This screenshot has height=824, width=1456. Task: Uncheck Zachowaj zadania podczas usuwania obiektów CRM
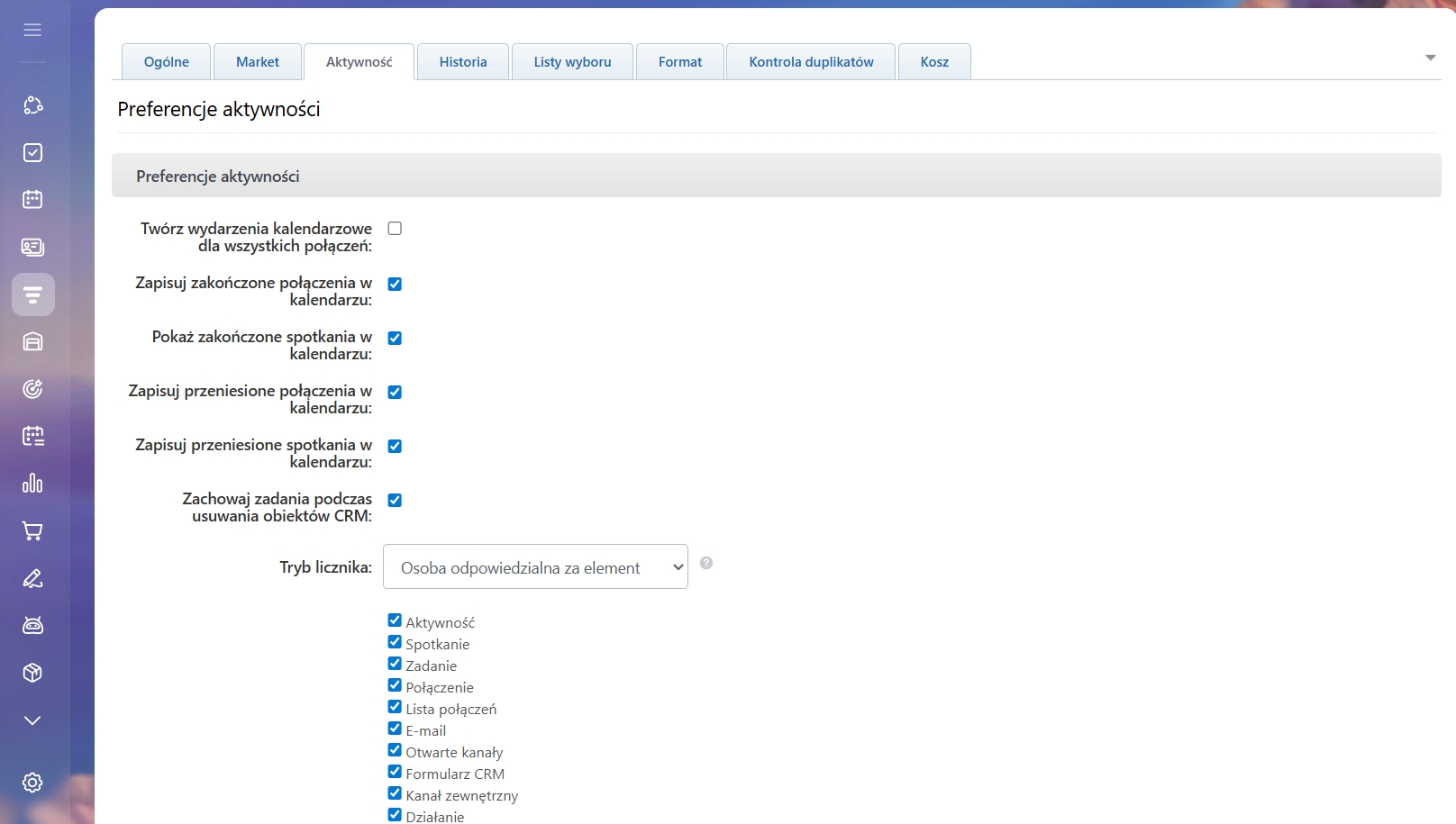[395, 500]
